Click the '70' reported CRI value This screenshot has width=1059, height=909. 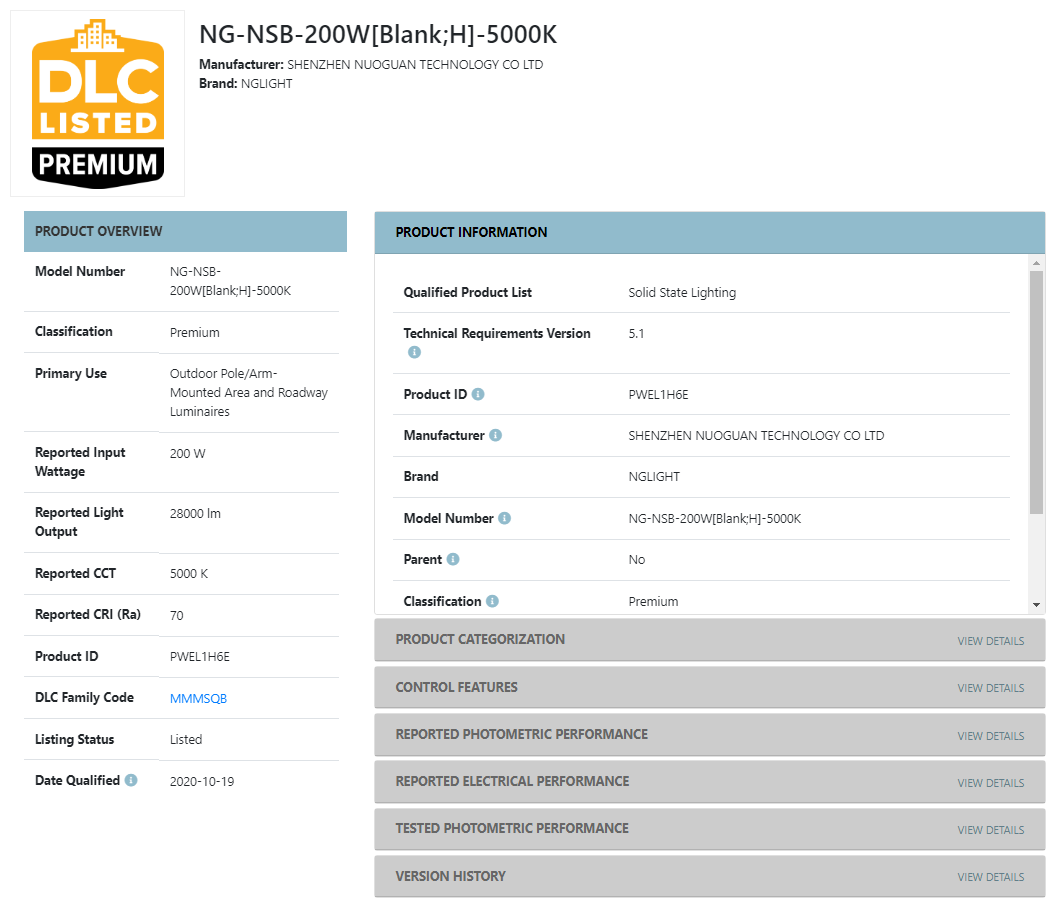pyautogui.click(x=176, y=616)
